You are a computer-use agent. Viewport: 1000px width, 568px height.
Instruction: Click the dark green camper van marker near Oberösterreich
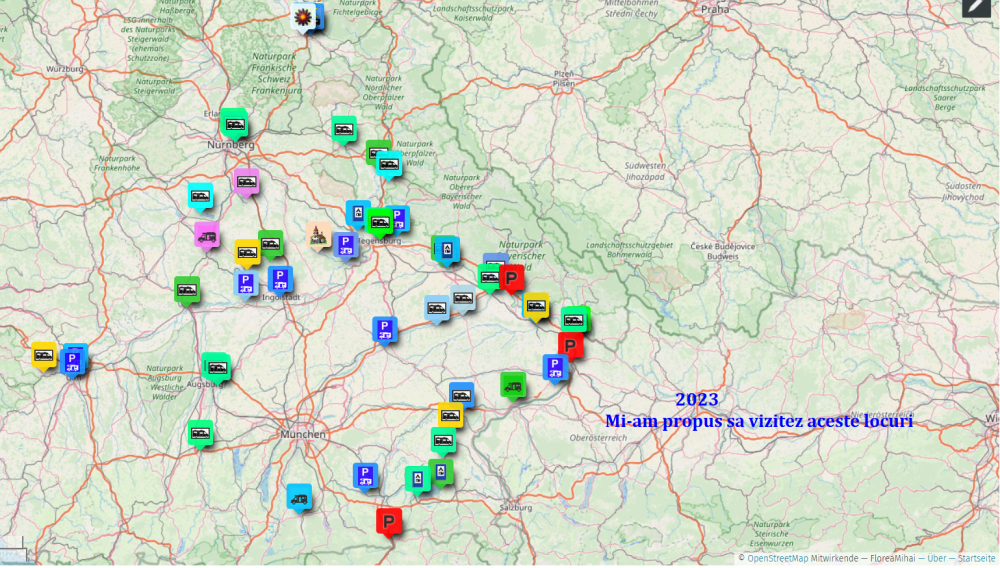click(x=513, y=384)
